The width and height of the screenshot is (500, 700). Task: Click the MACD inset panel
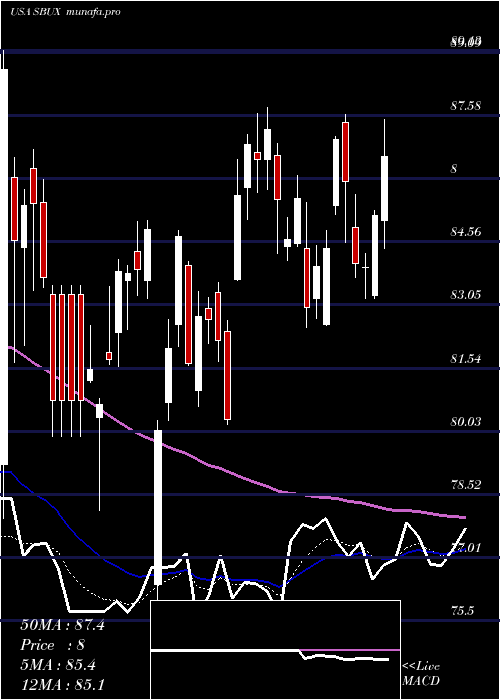point(275,650)
